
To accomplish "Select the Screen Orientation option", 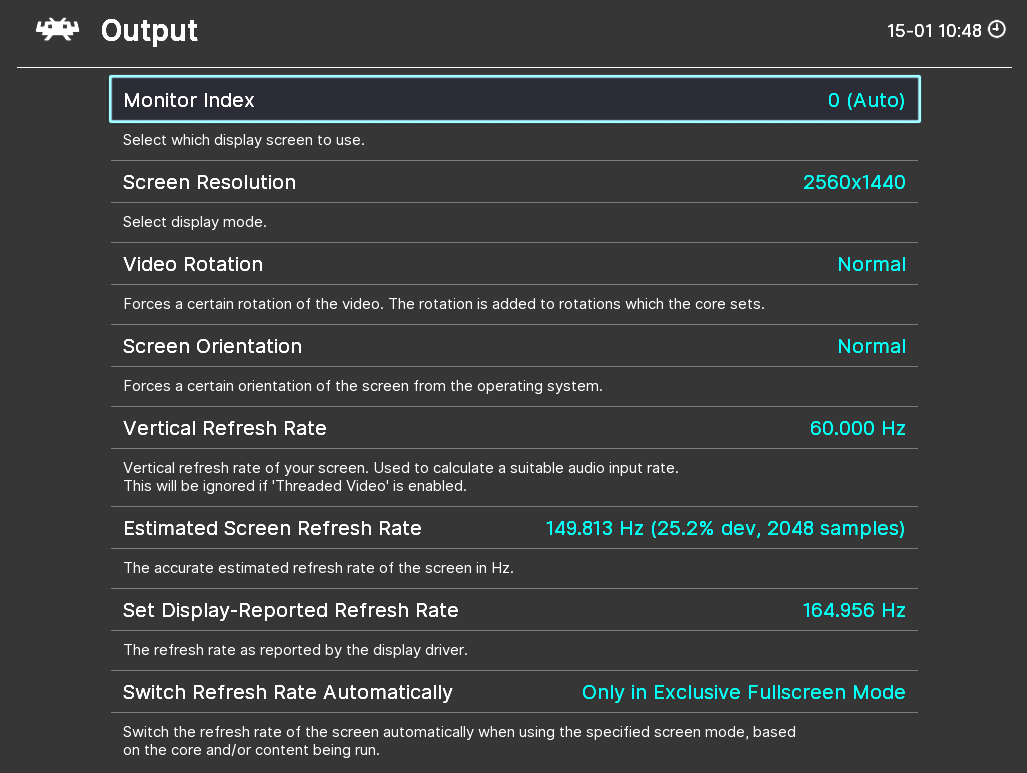I will [515, 346].
